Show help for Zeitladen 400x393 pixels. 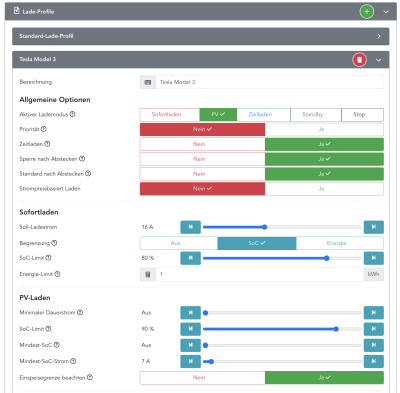coord(47,144)
